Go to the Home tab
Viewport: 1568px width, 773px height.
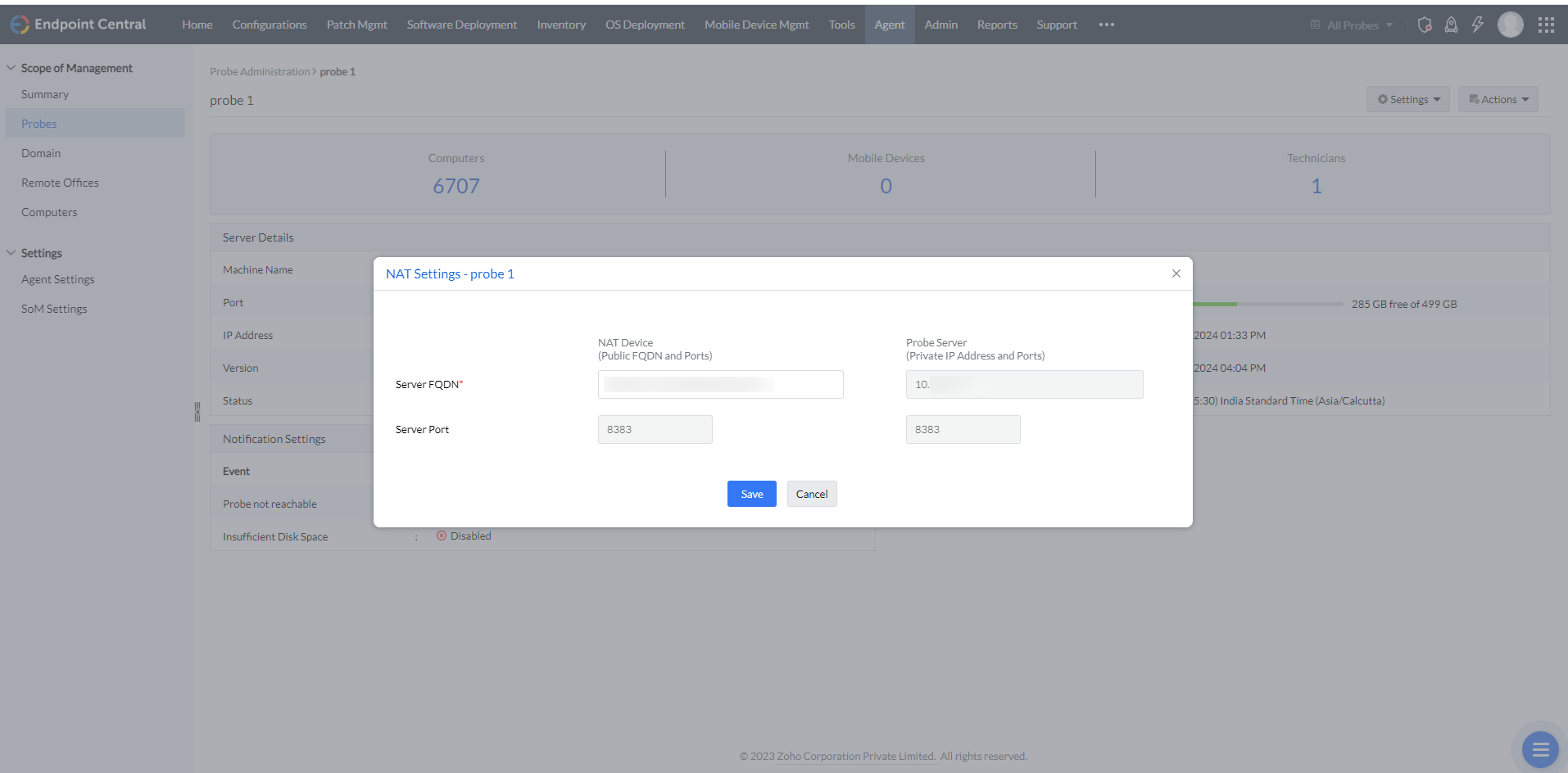click(197, 25)
